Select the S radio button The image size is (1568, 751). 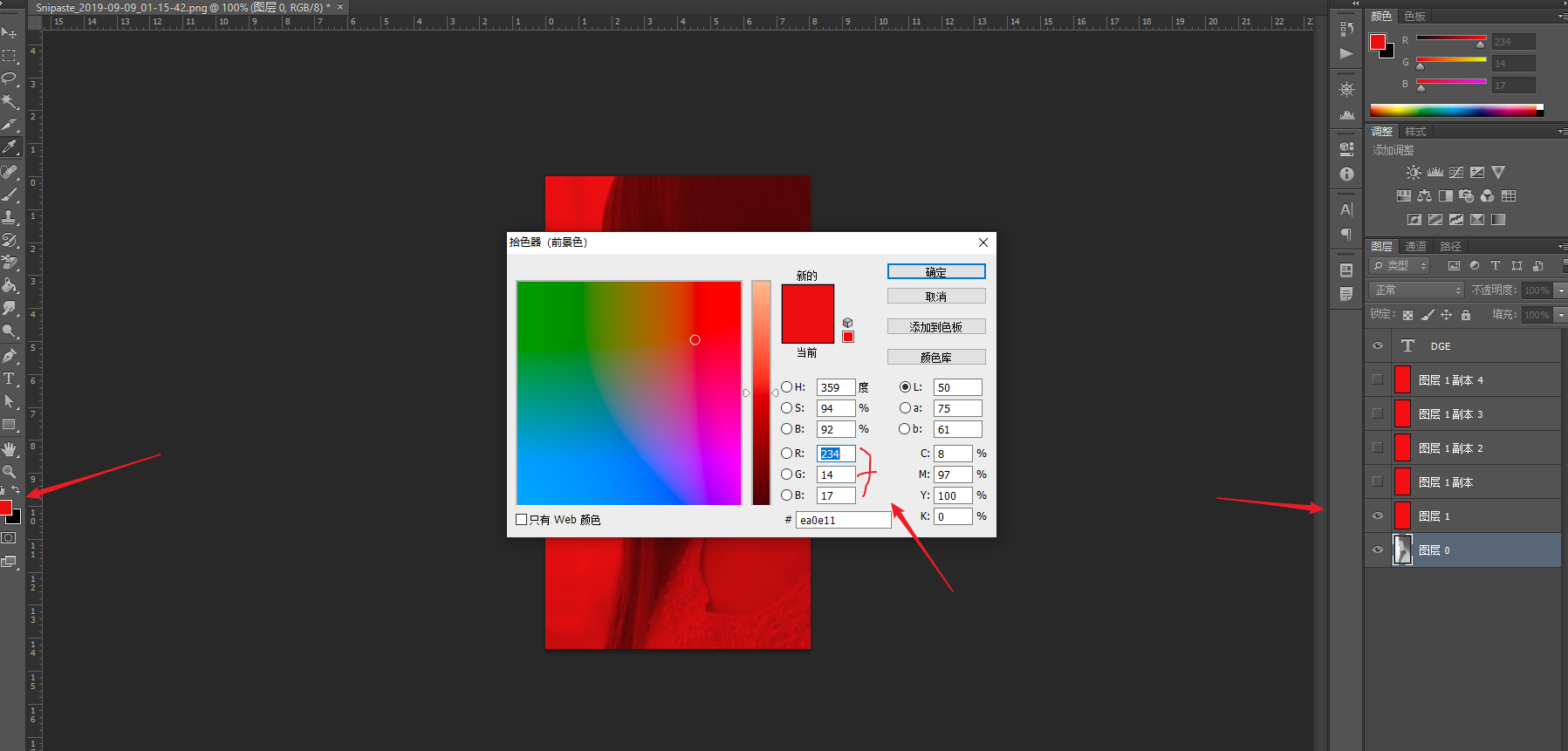(x=787, y=408)
